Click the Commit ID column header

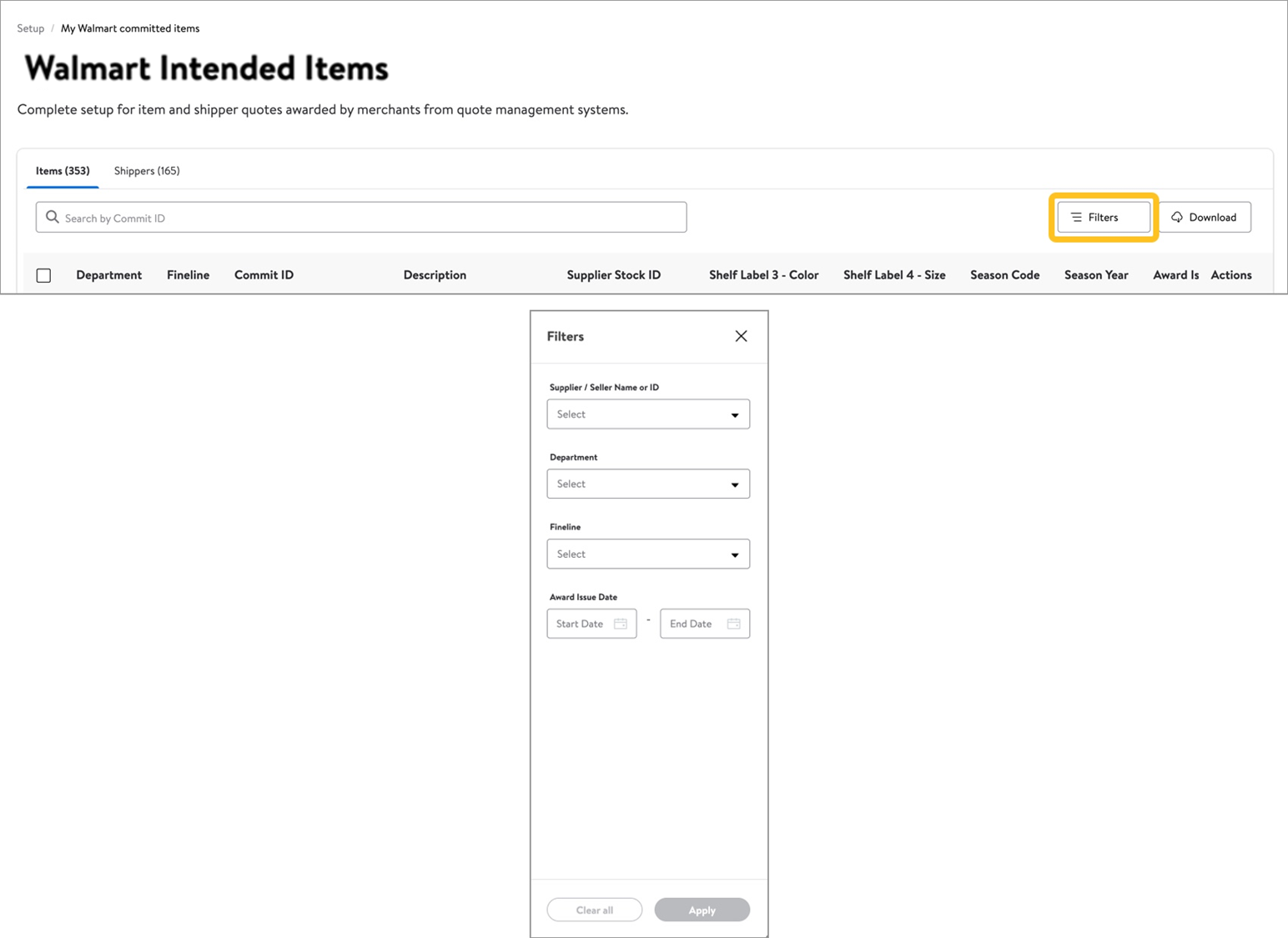[x=264, y=275]
